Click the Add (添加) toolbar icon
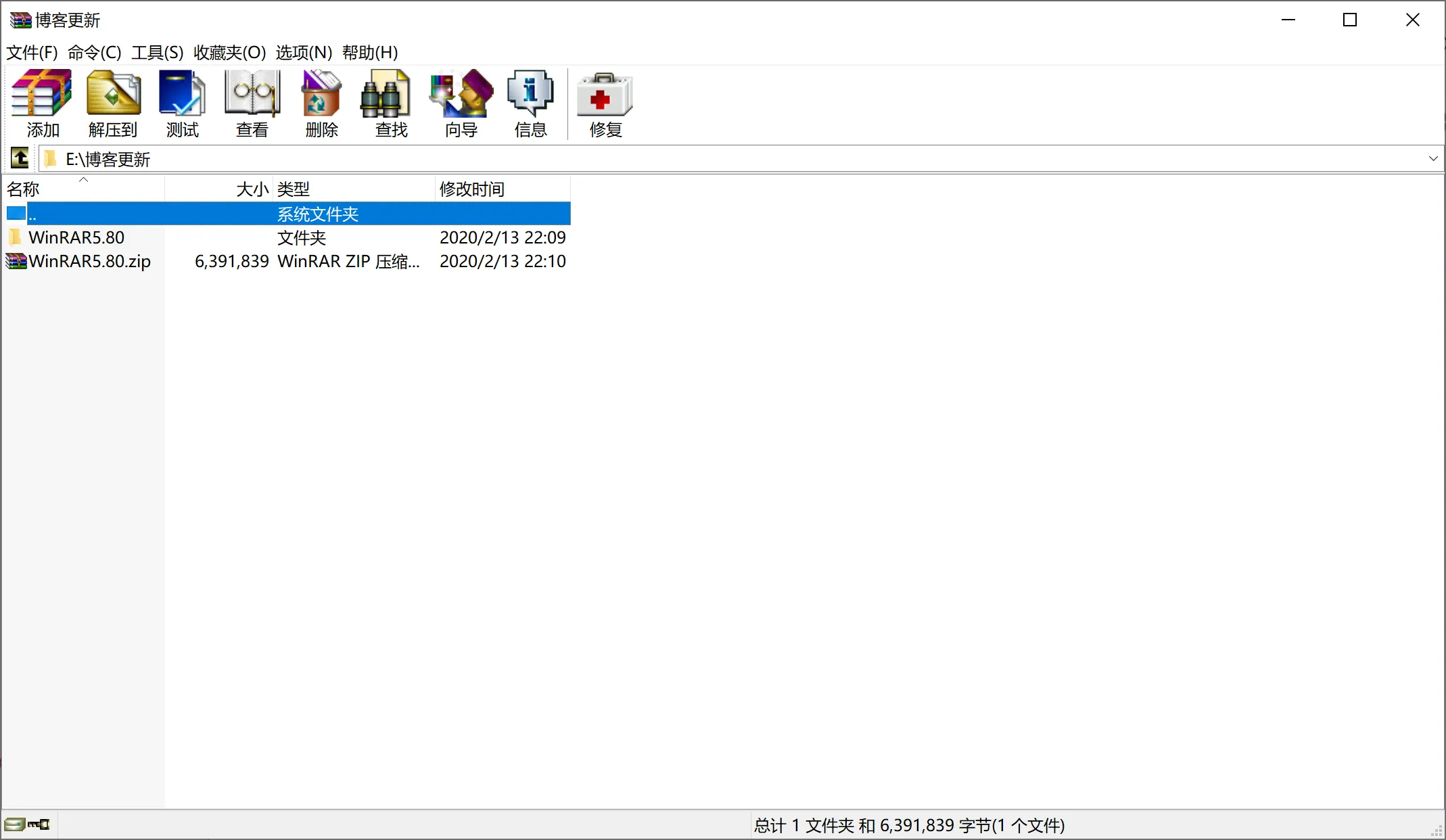The width and height of the screenshot is (1446, 840). (x=42, y=93)
